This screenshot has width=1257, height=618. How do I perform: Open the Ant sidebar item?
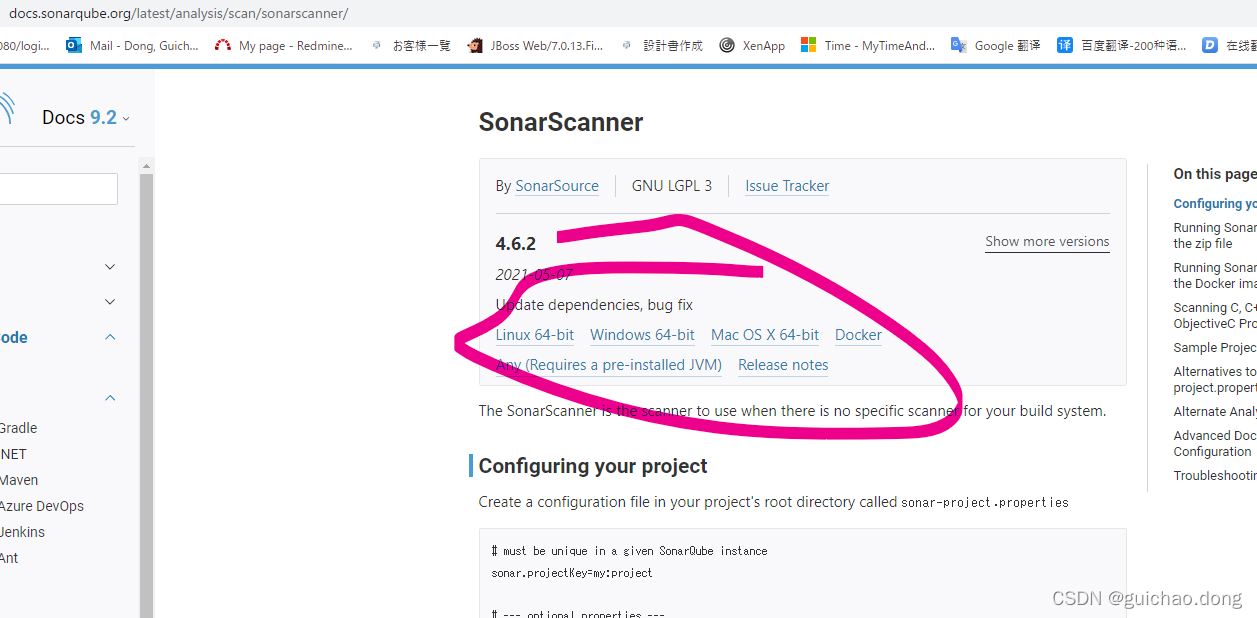(x=9, y=558)
